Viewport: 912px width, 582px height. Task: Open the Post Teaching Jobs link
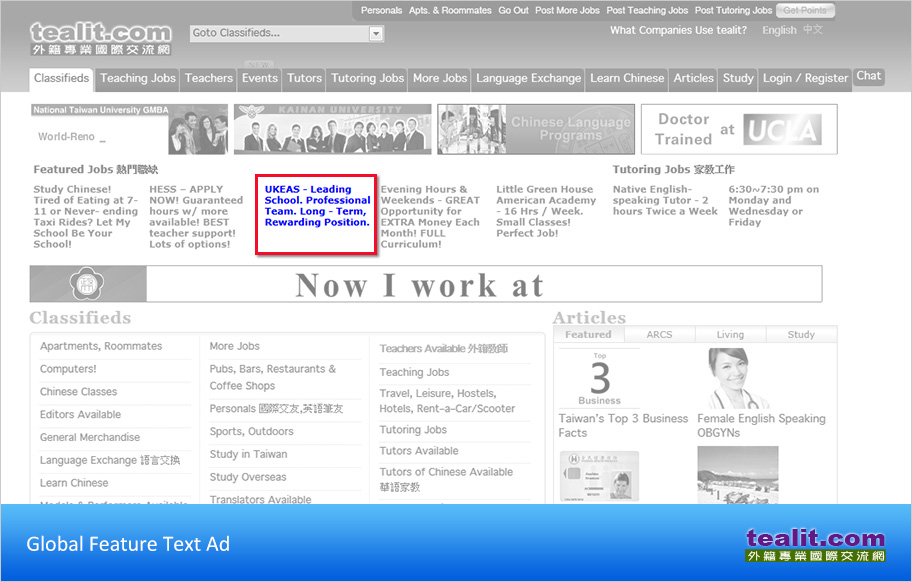coord(647,11)
